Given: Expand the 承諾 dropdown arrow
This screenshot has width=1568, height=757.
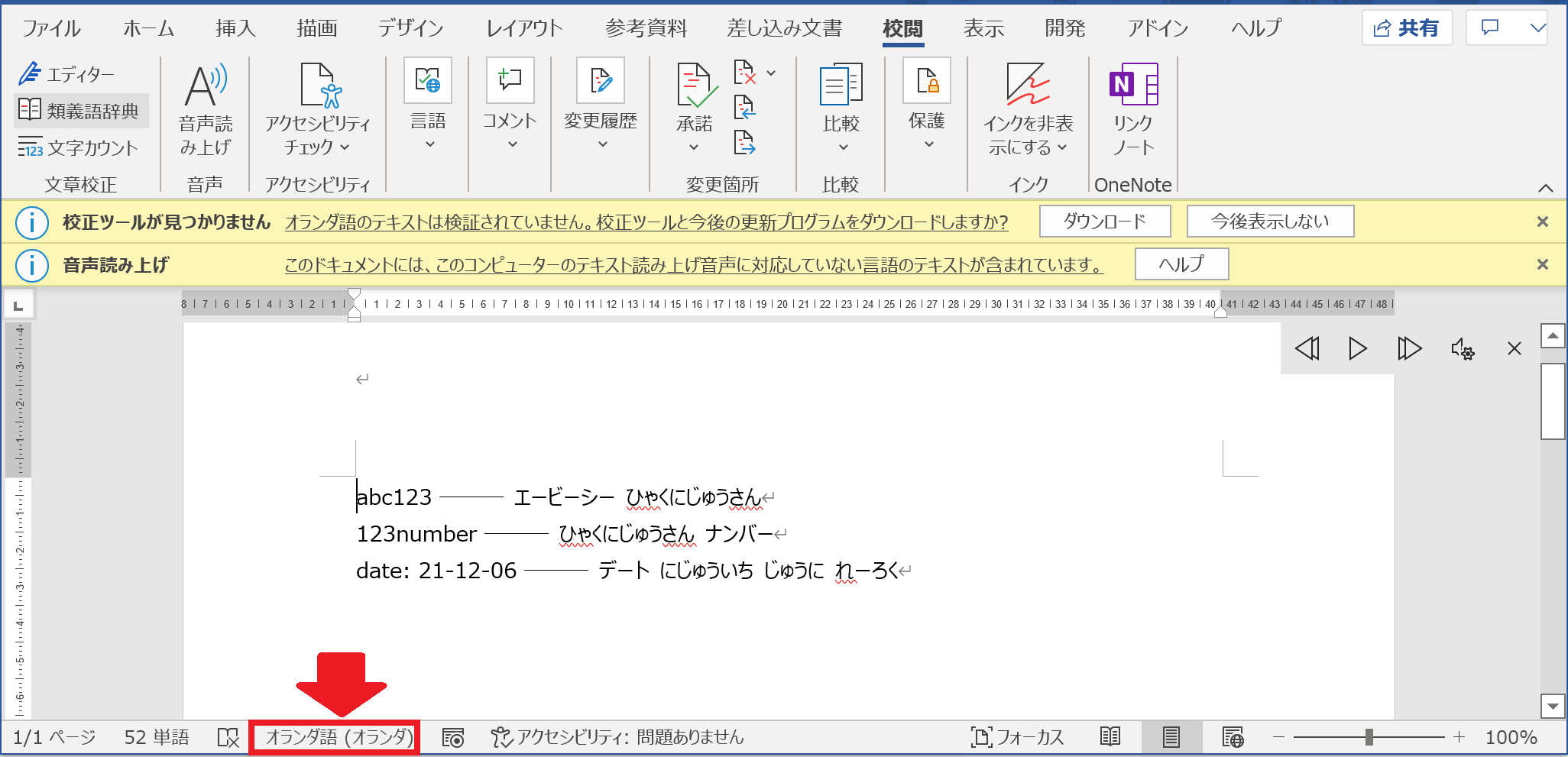Looking at the screenshot, I should coord(694,147).
